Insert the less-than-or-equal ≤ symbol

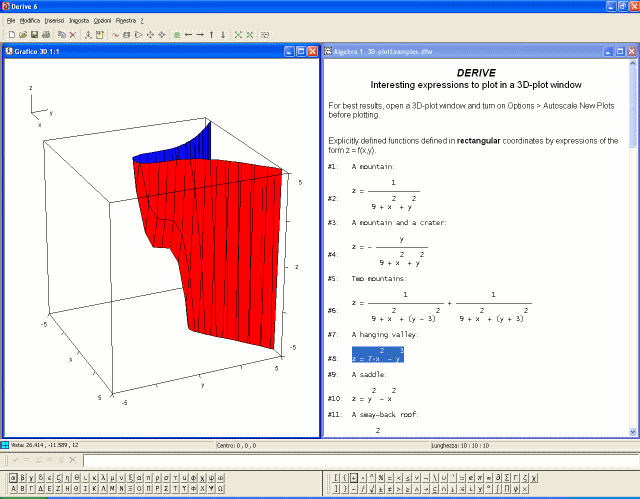click(408, 477)
